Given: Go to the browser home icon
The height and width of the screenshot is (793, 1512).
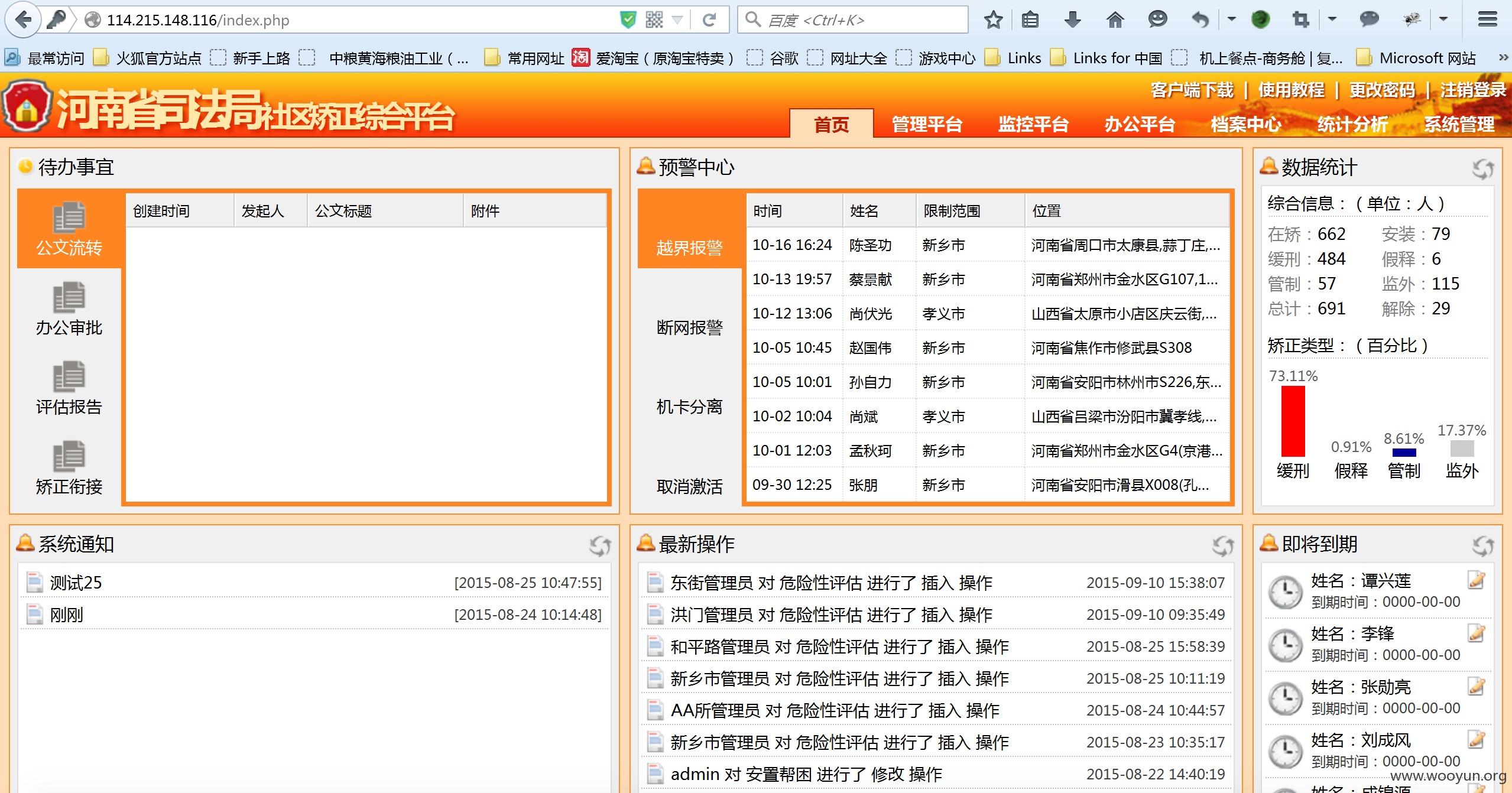Looking at the screenshot, I should (x=1115, y=20).
